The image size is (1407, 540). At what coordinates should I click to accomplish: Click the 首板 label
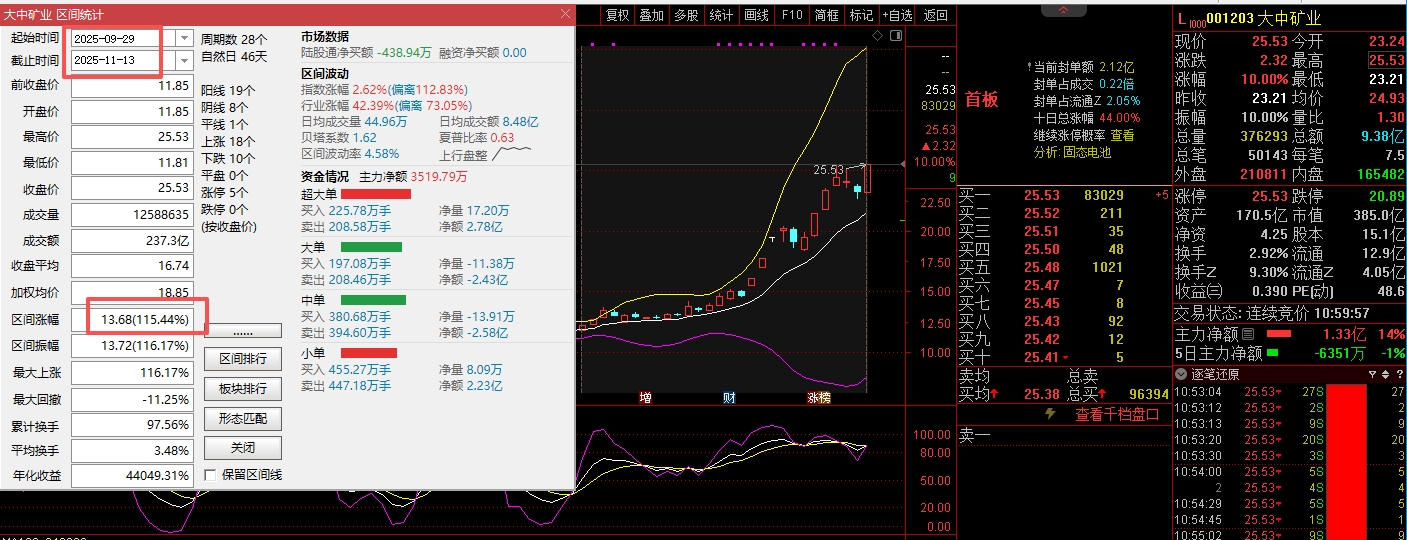(981, 100)
